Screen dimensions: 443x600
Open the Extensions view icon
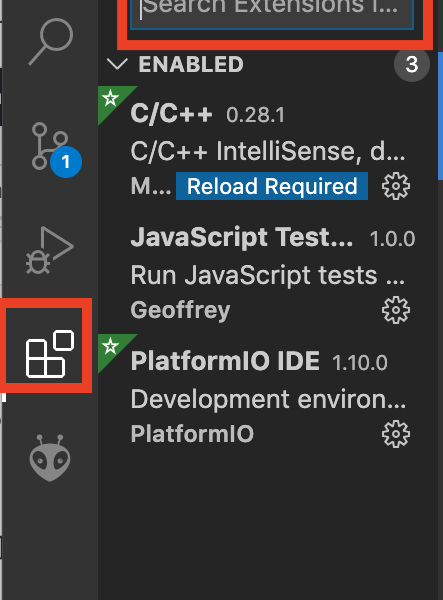click(x=50, y=354)
